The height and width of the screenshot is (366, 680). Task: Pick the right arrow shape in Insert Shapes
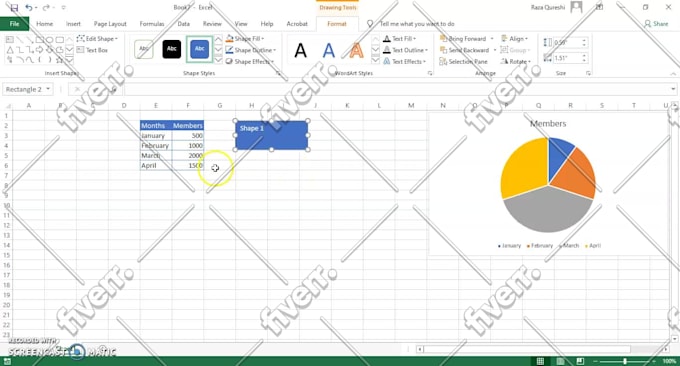(39, 50)
